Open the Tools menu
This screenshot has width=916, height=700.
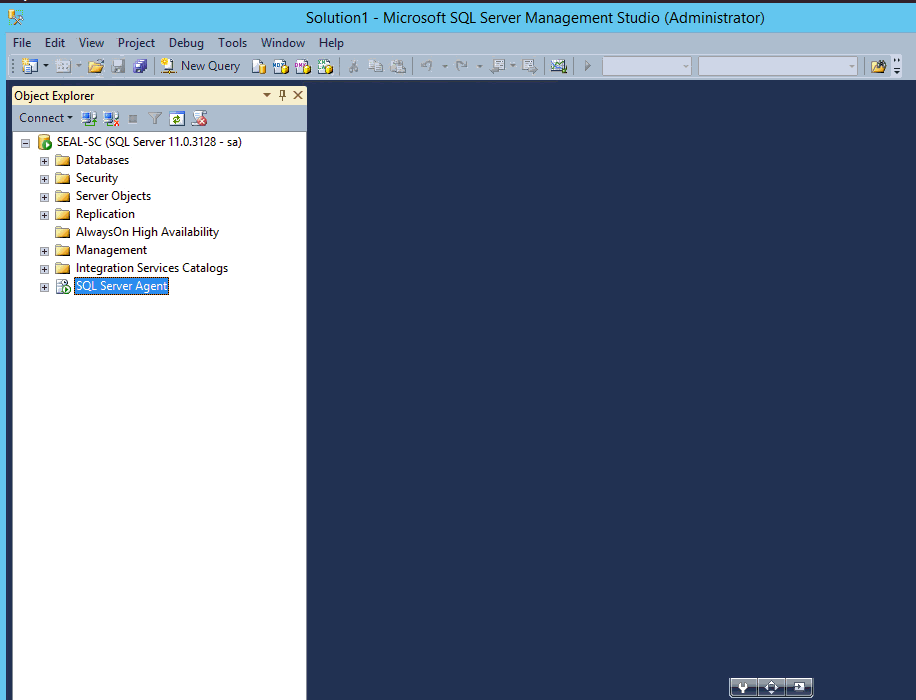click(x=232, y=43)
